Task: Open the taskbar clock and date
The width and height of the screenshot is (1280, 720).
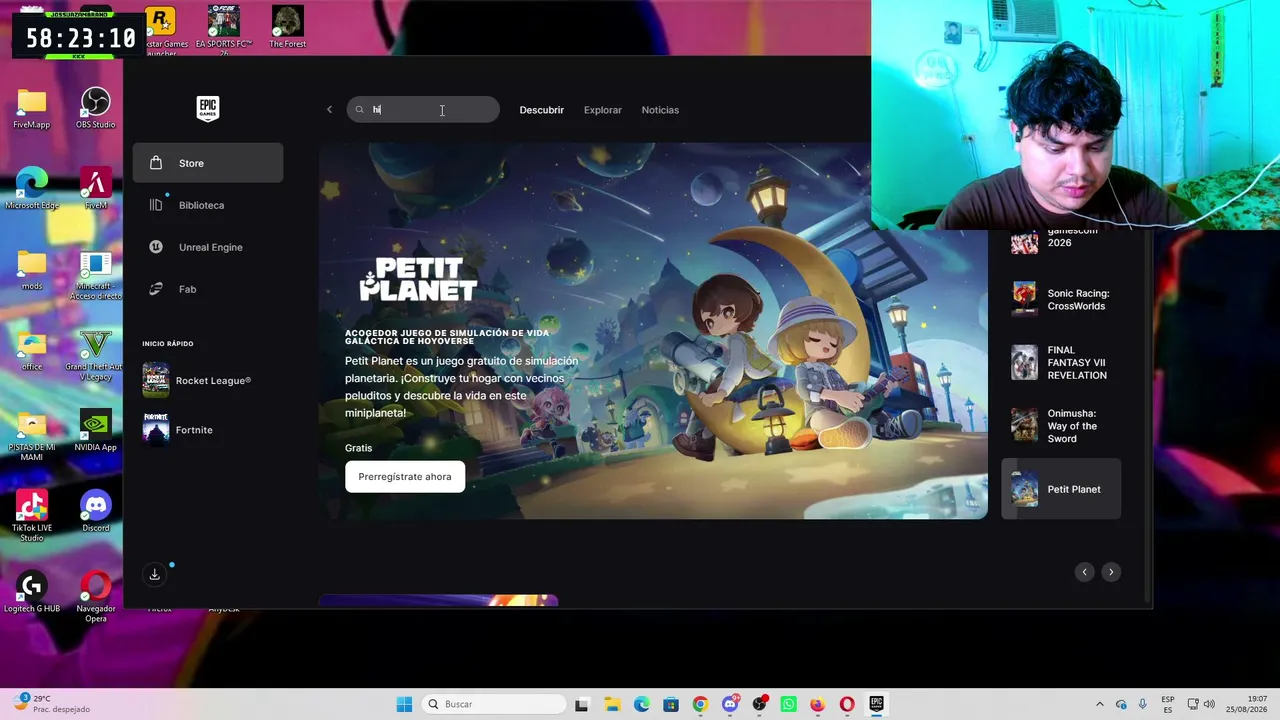Action: pos(1246,704)
